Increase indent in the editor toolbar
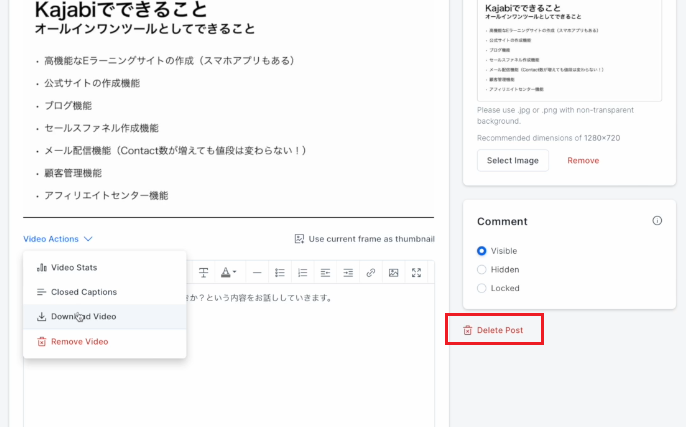This screenshot has width=686, height=427. tap(348, 273)
